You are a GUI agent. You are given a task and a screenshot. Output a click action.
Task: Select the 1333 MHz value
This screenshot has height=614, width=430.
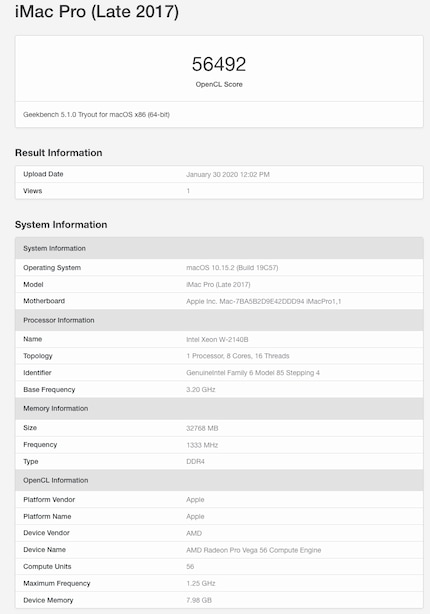tap(202, 445)
